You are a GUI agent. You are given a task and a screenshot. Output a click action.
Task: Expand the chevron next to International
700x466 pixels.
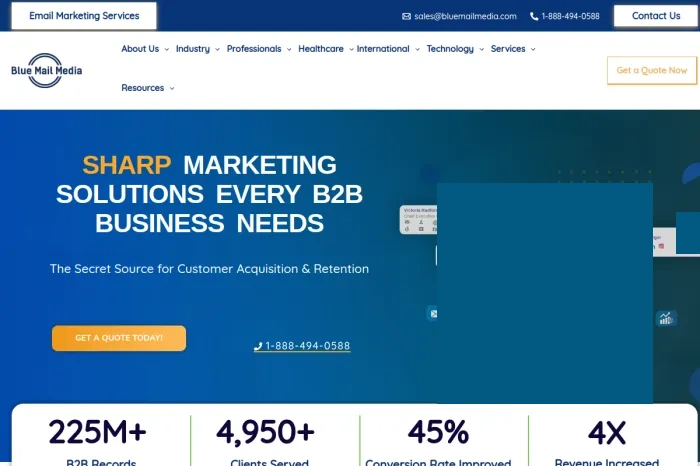[417, 50]
